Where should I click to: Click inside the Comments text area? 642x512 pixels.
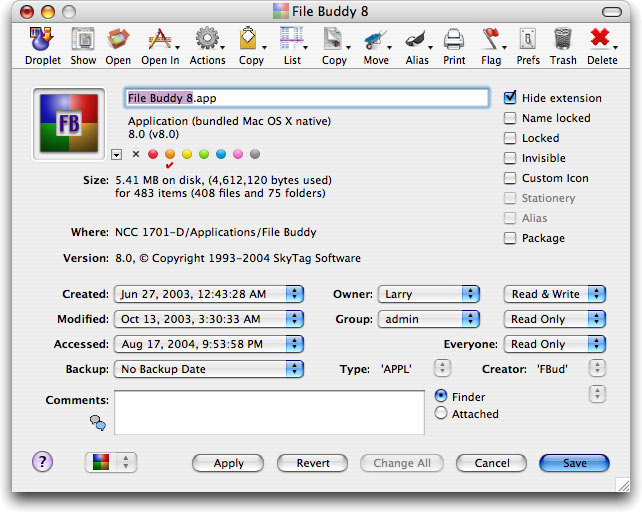269,412
